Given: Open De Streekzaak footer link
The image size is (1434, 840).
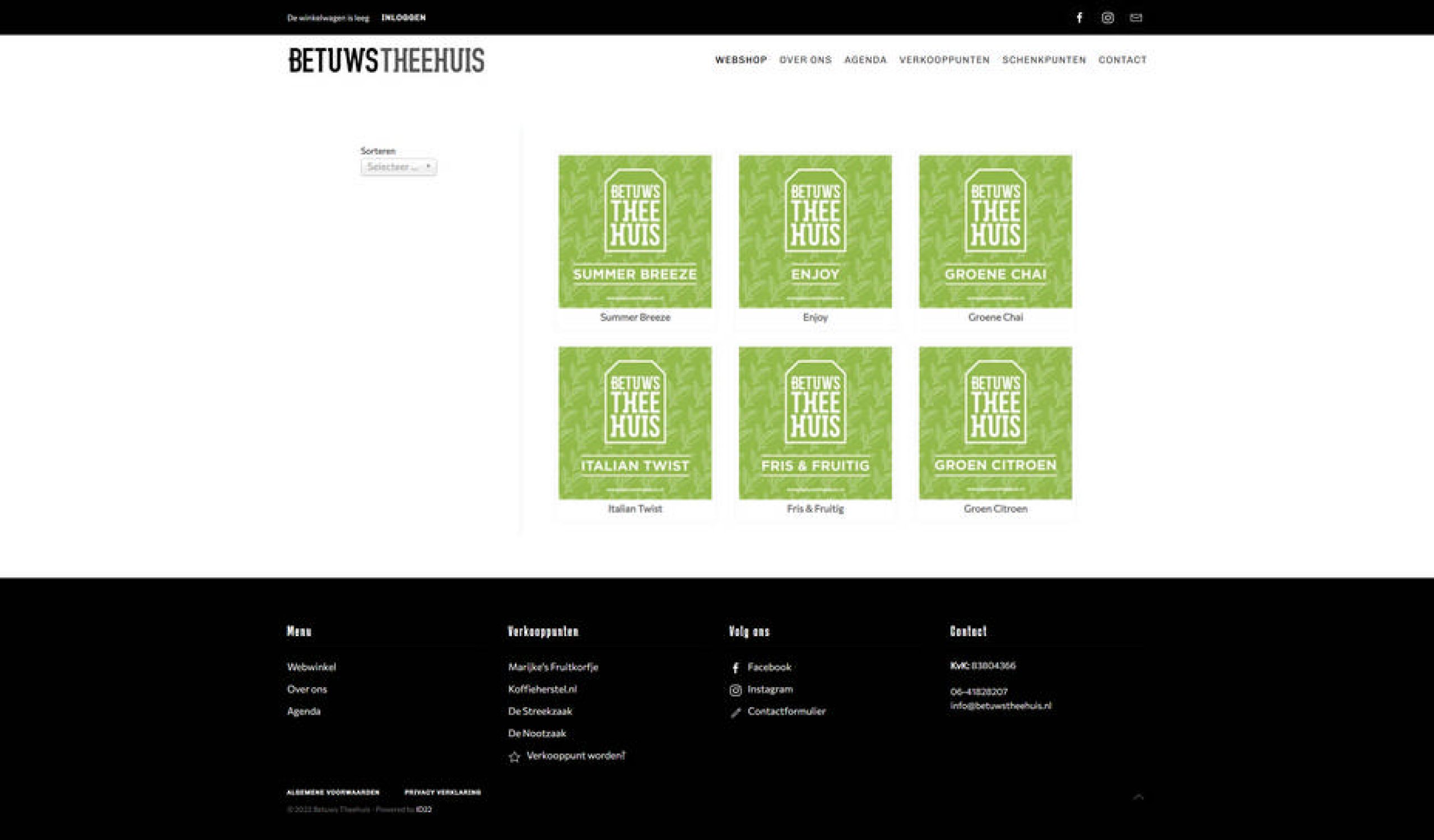Looking at the screenshot, I should (540, 711).
